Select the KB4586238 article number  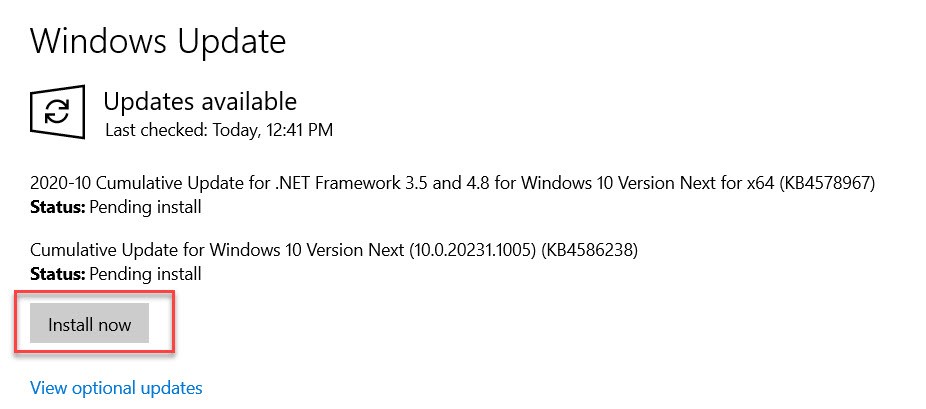[591, 250]
